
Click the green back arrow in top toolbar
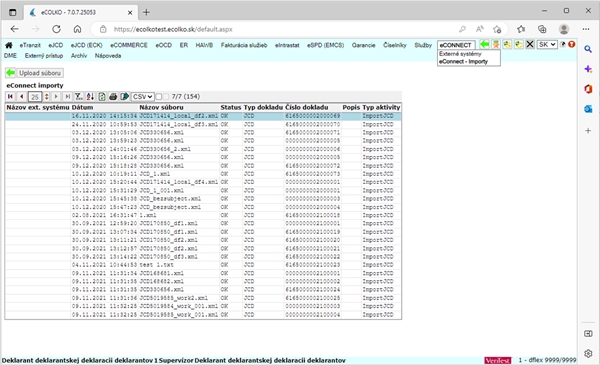[x=484, y=44]
